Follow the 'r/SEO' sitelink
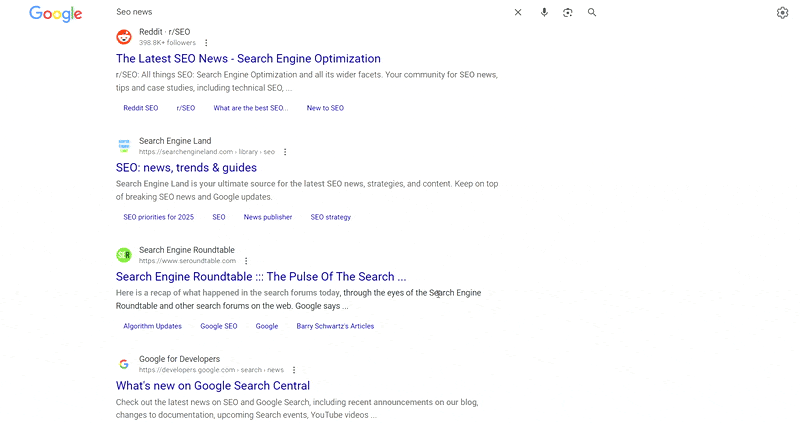The width and height of the screenshot is (800, 423). pos(186,108)
